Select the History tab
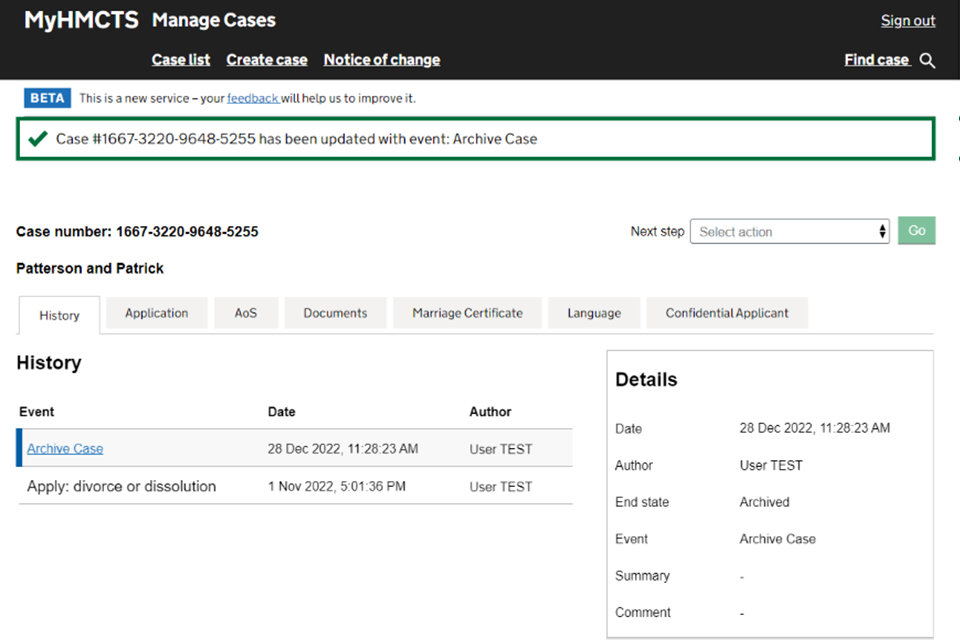The image size is (960, 640). [x=59, y=315]
